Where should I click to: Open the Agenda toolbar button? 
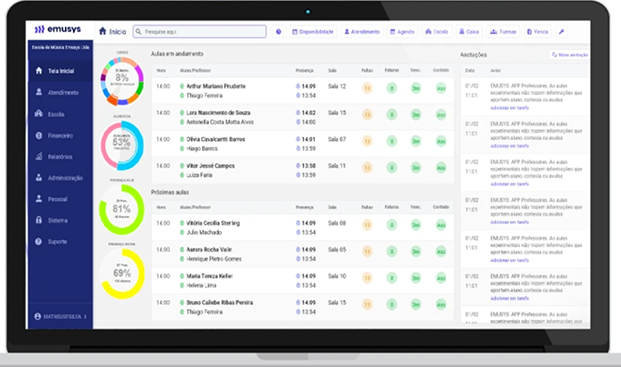[402, 32]
